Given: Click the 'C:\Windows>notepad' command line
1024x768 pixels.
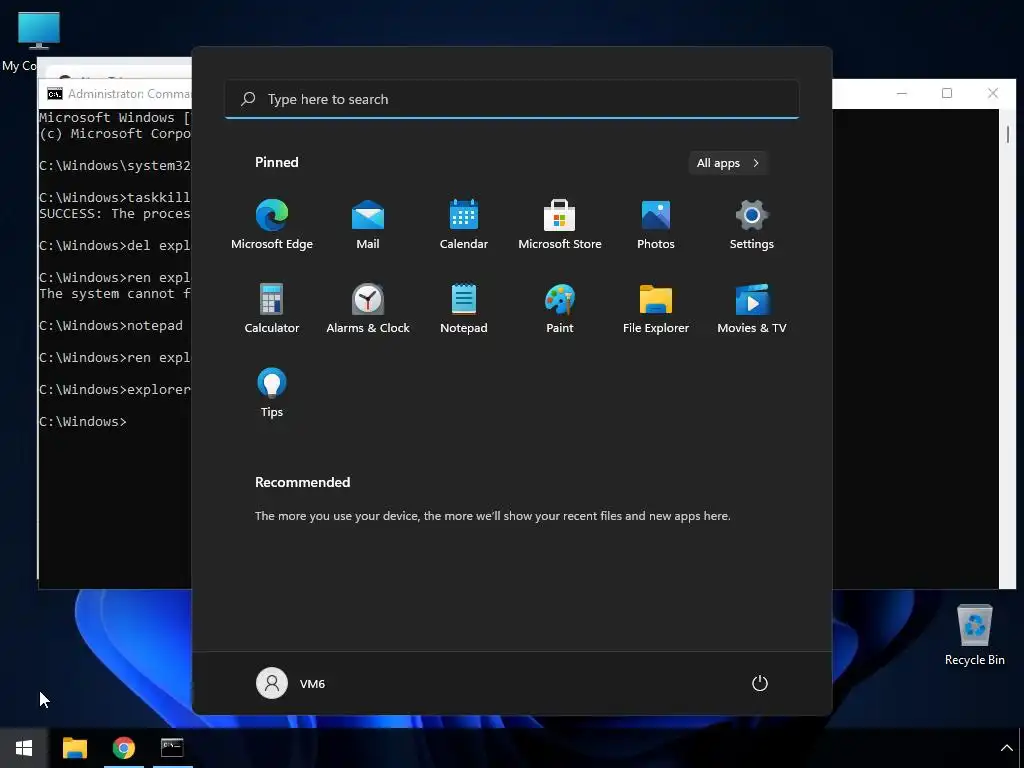Looking at the screenshot, I should coord(111,325).
